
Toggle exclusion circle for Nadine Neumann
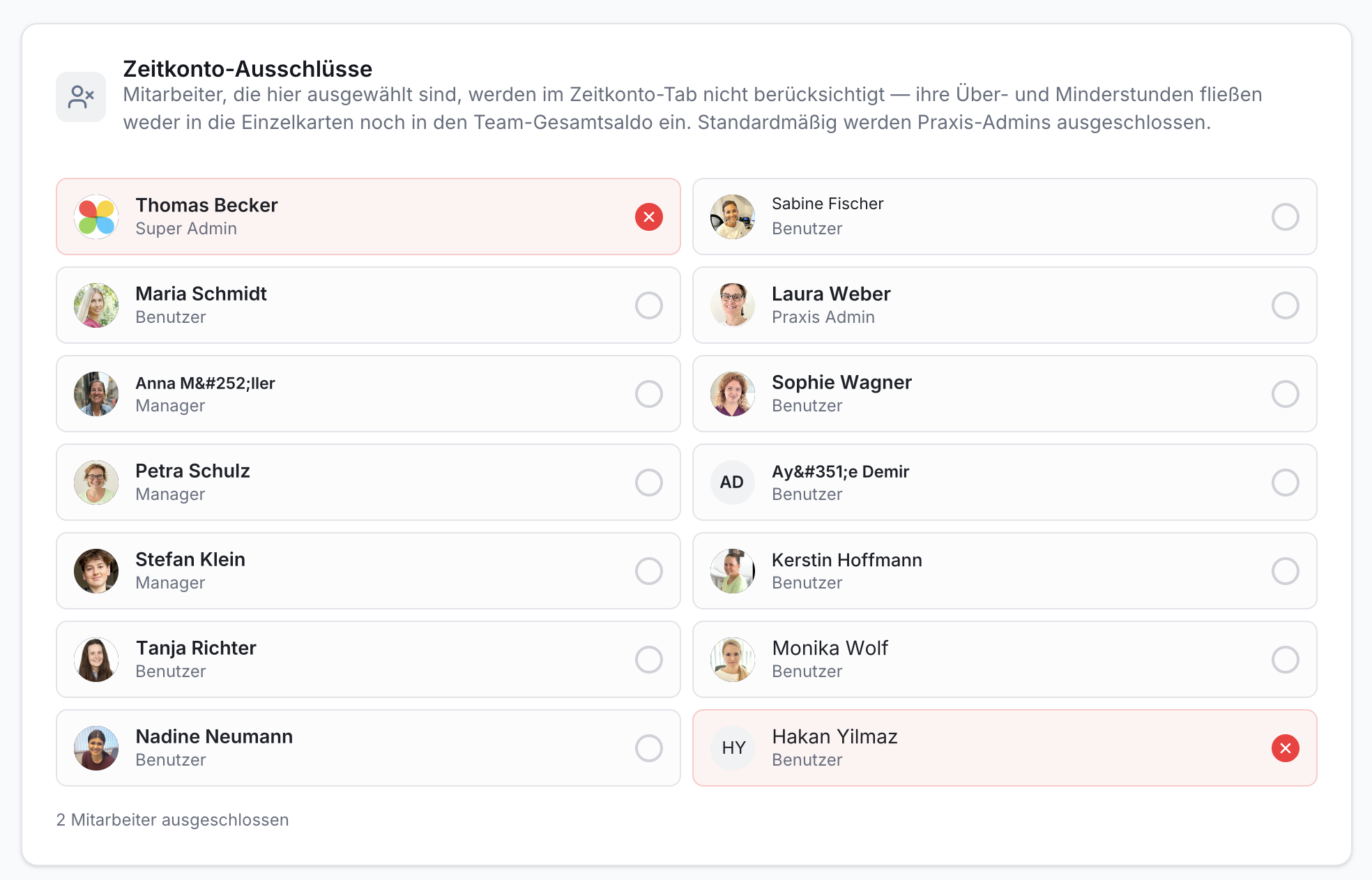(x=648, y=748)
